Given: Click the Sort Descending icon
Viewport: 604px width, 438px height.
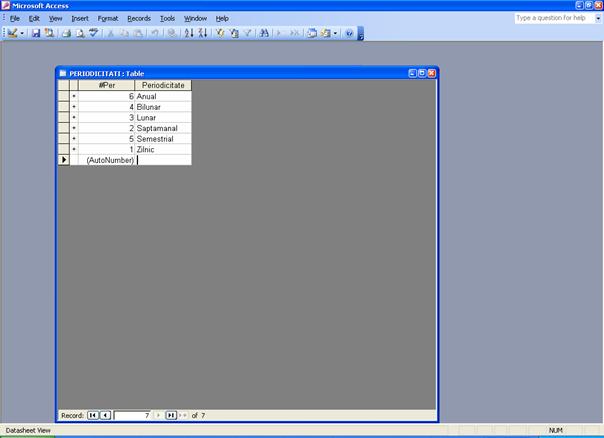Looking at the screenshot, I should (x=202, y=33).
